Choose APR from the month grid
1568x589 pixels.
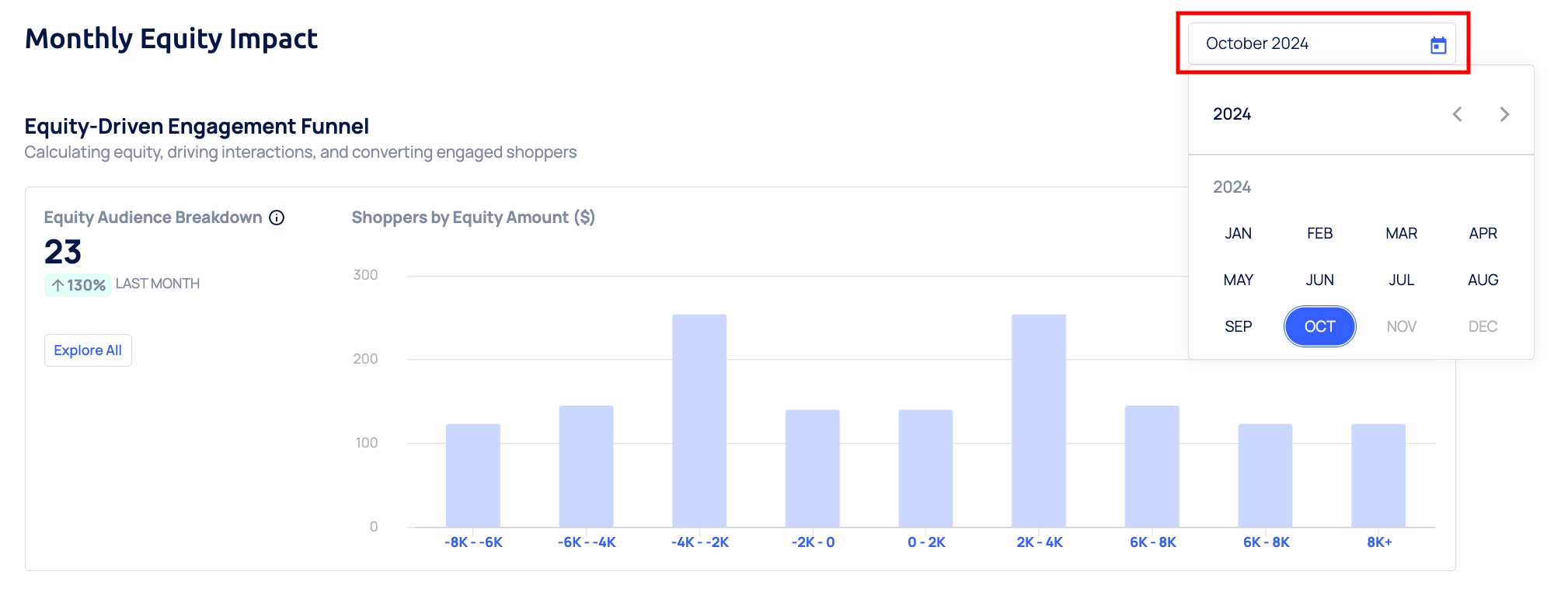pyautogui.click(x=1483, y=233)
